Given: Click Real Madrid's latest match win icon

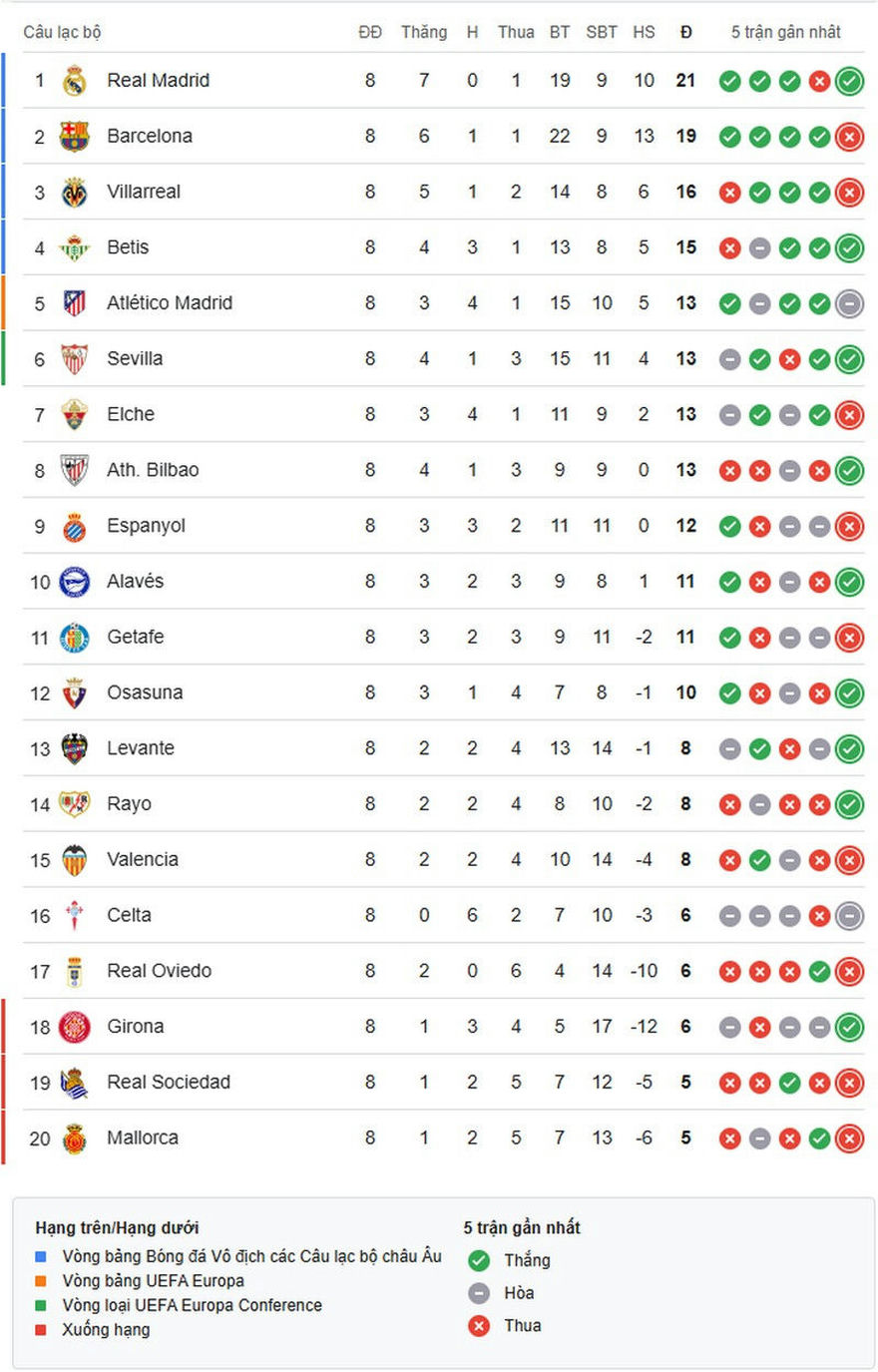Looking at the screenshot, I should [849, 81].
